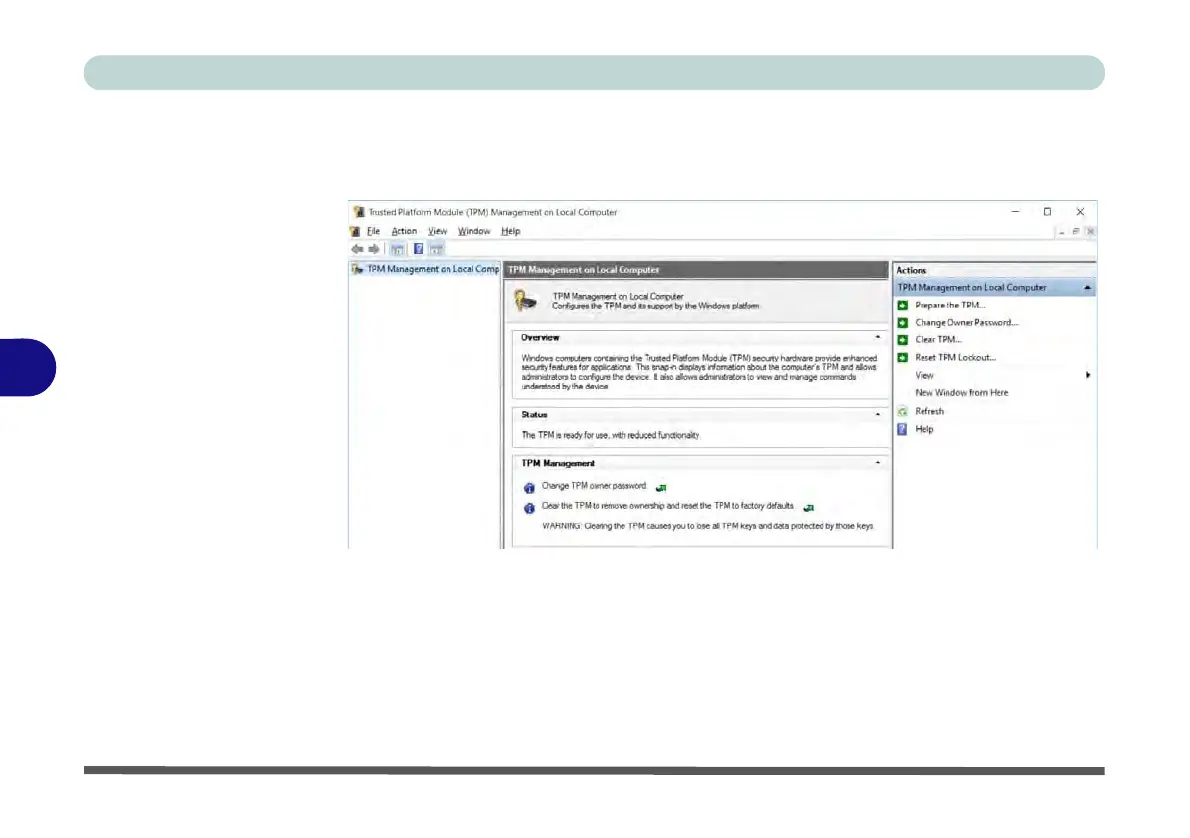Collapse the Overview section arrow
This screenshot has width=1190, height=838.
[878, 337]
